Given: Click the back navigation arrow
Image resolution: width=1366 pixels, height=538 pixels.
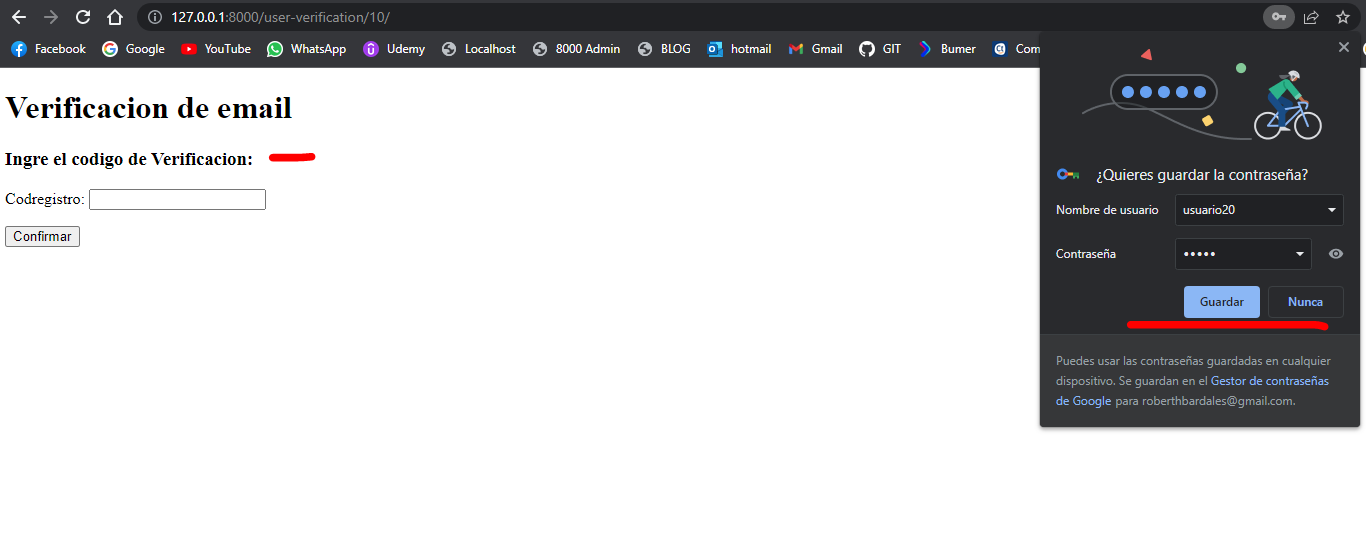Looking at the screenshot, I should (19, 17).
